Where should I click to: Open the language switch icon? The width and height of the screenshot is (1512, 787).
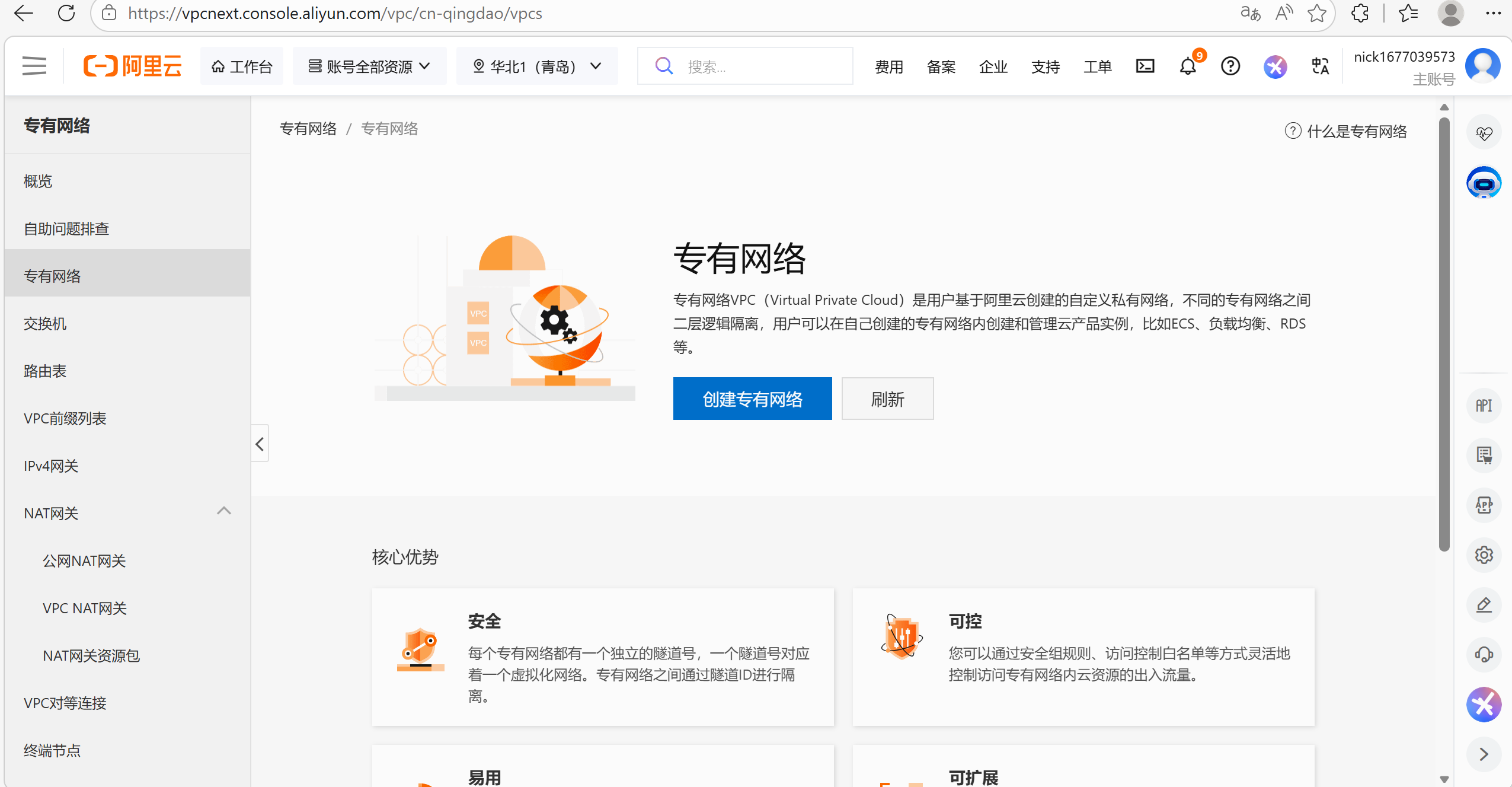pos(1320,66)
